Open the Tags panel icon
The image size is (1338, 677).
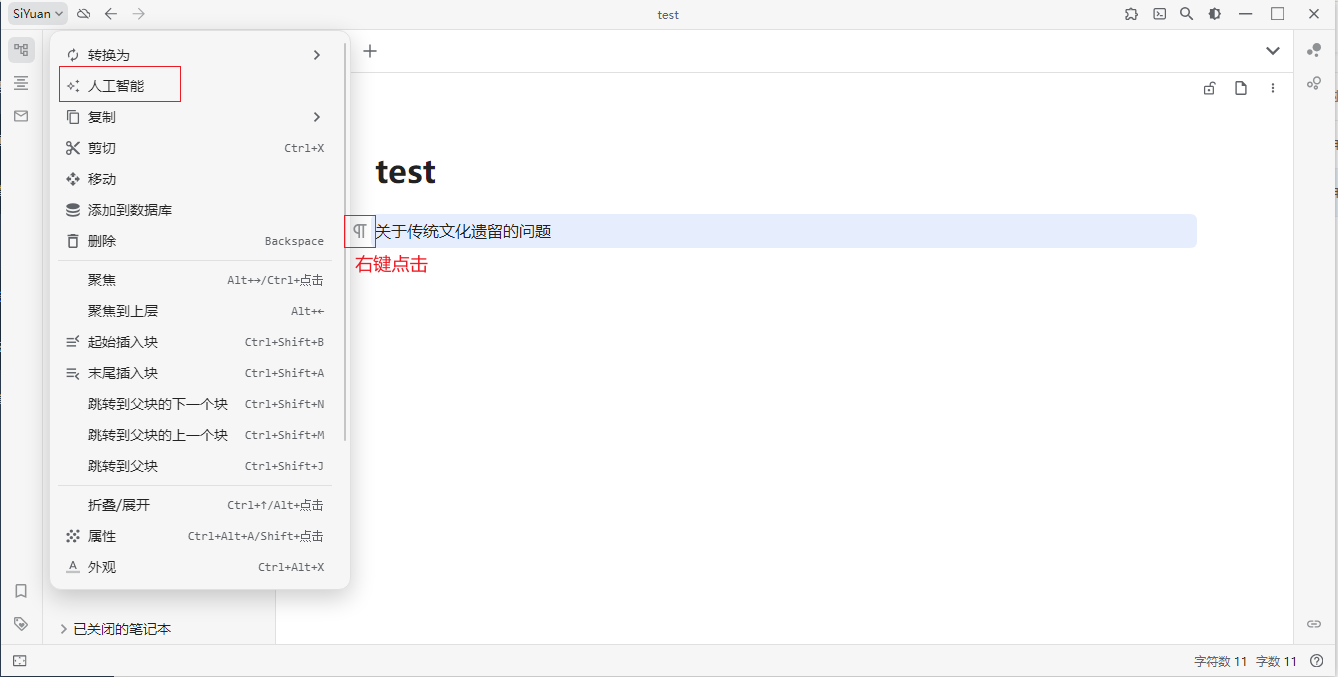(x=21, y=623)
